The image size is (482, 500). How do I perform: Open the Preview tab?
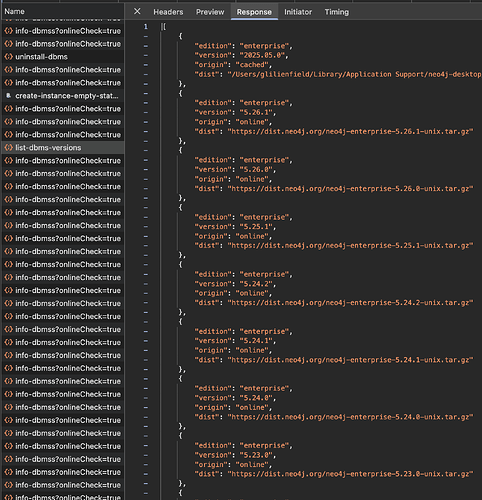210,12
